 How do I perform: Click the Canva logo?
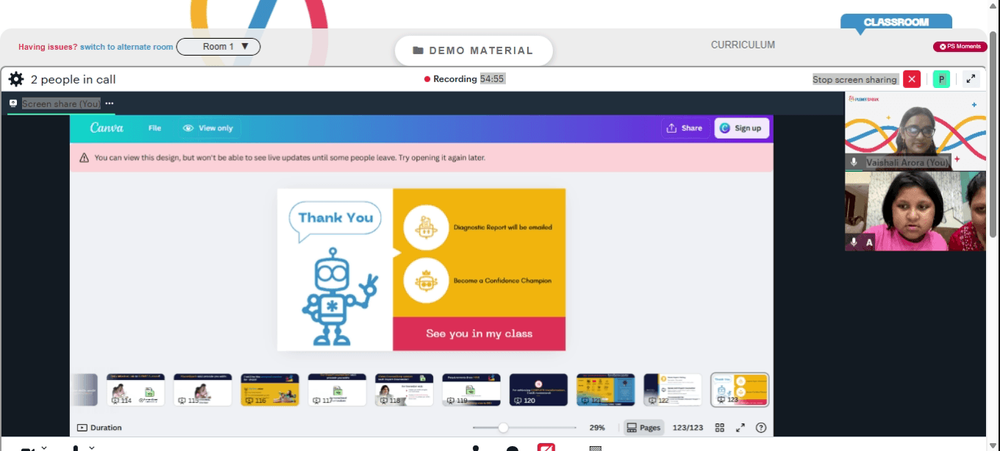[107, 128]
